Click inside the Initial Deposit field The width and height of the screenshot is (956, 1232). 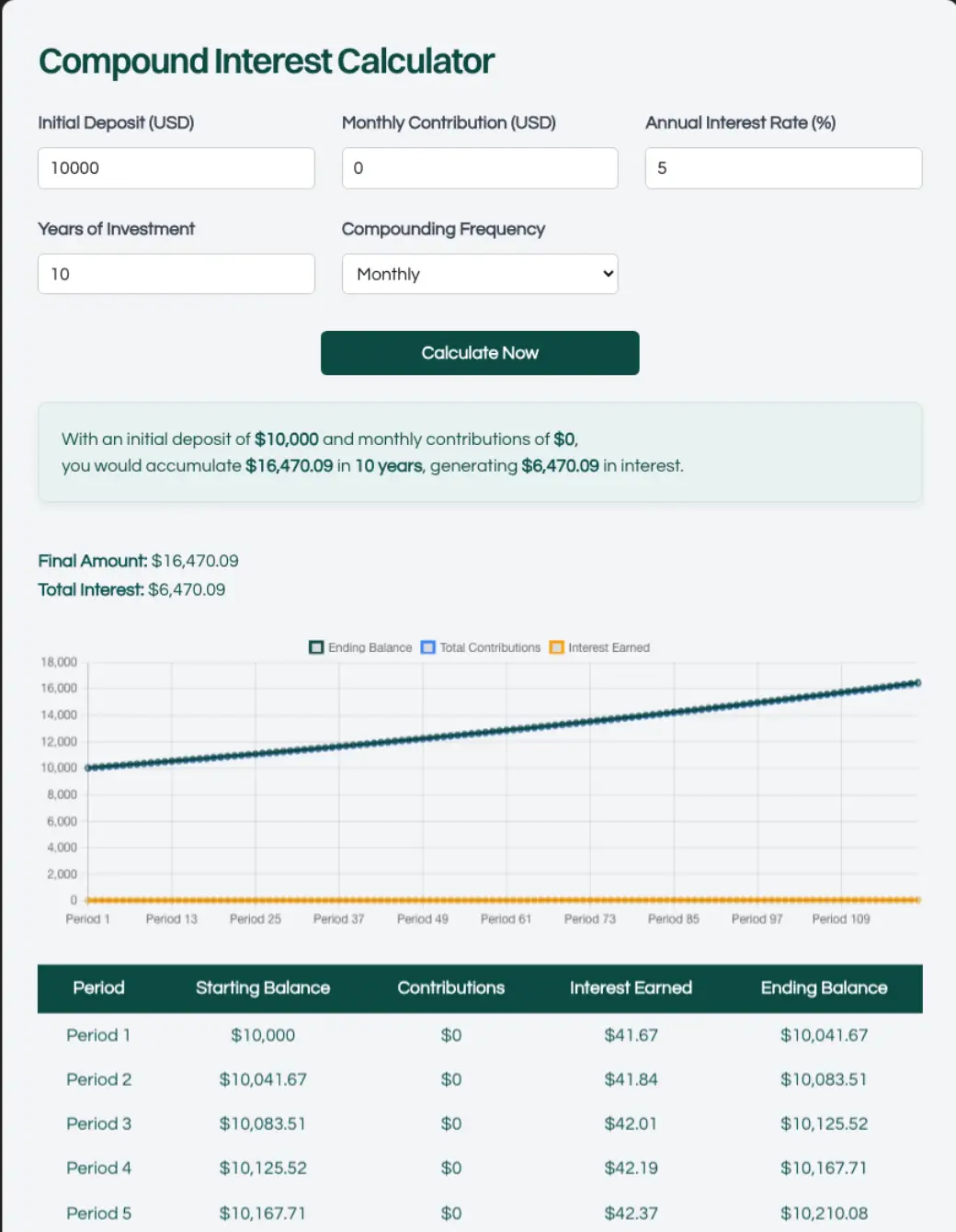pyautogui.click(x=176, y=168)
